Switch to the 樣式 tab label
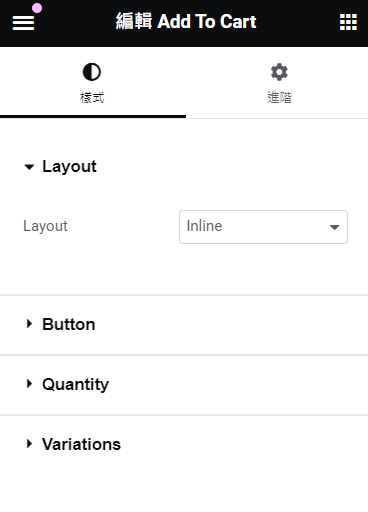This screenshot has height=512, width=368. (92, 98)
